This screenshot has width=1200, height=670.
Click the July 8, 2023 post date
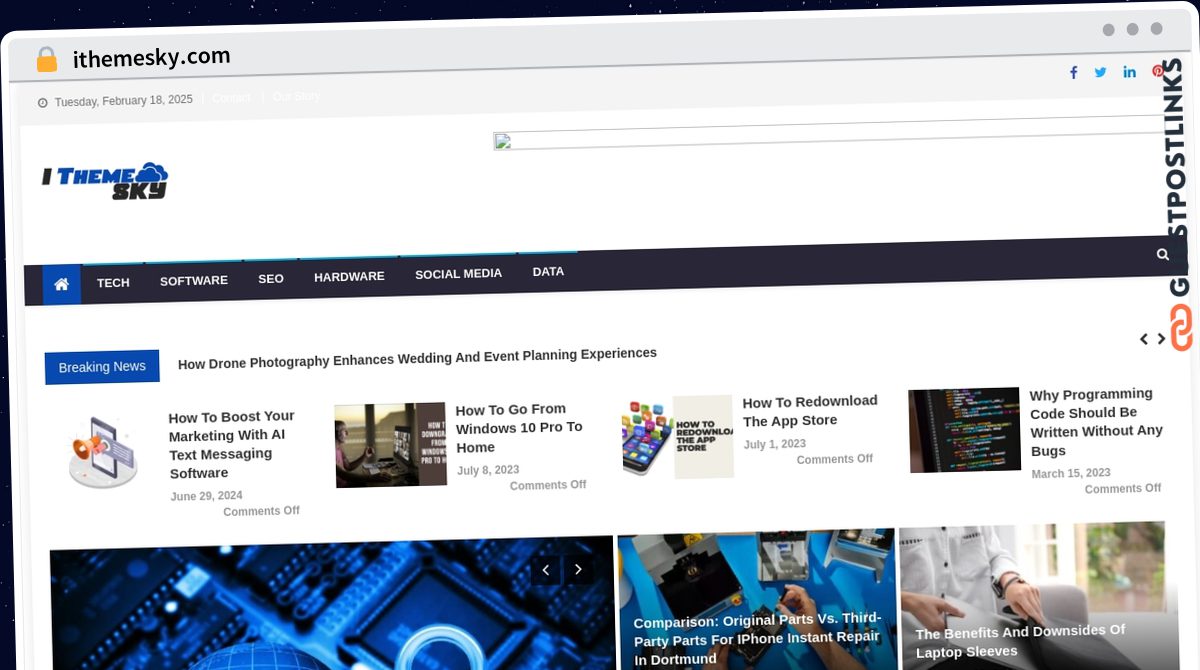point(488,470)
